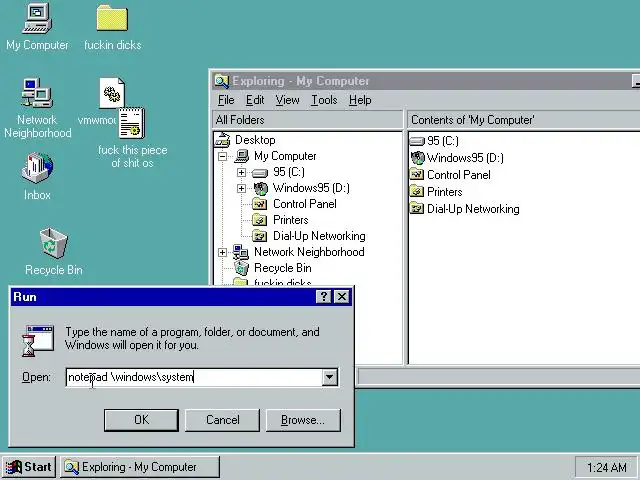Image resolution: width=640 pixels, height=480 pixels.
Task: Click the Contents of 'My Computer' header
Action: tap(524, 120)
